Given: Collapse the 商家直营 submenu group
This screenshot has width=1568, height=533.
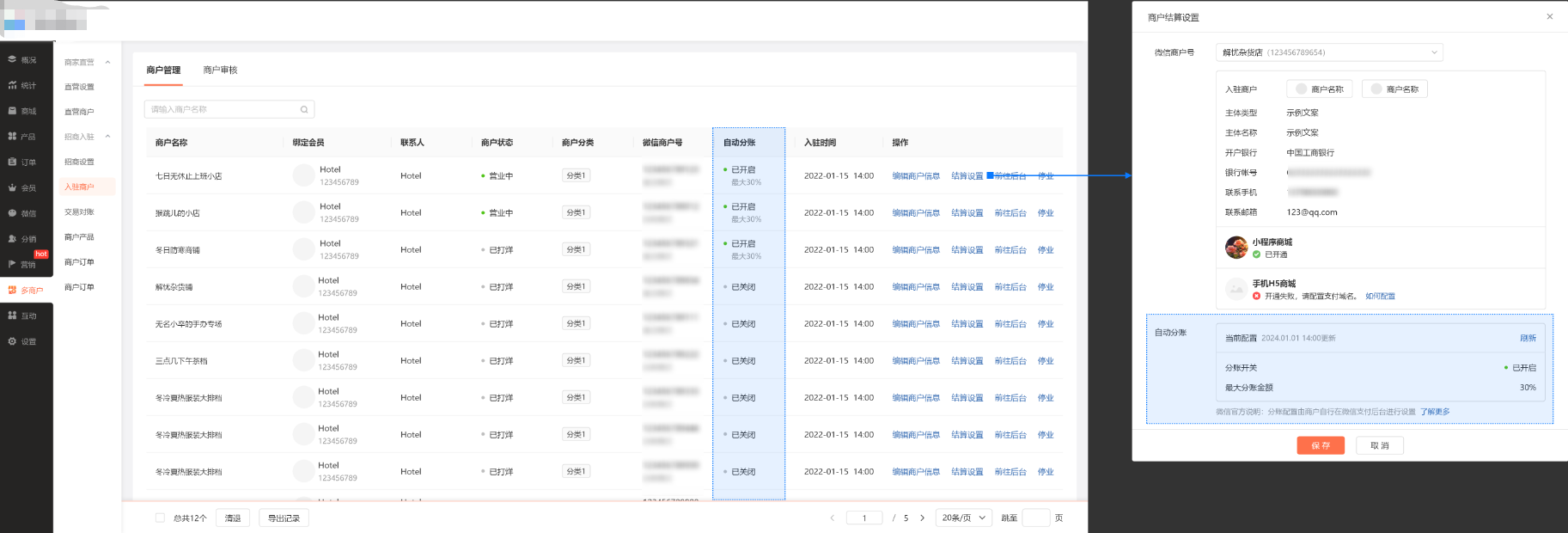Looking at the screenshot, I should [x=107, y=62].
